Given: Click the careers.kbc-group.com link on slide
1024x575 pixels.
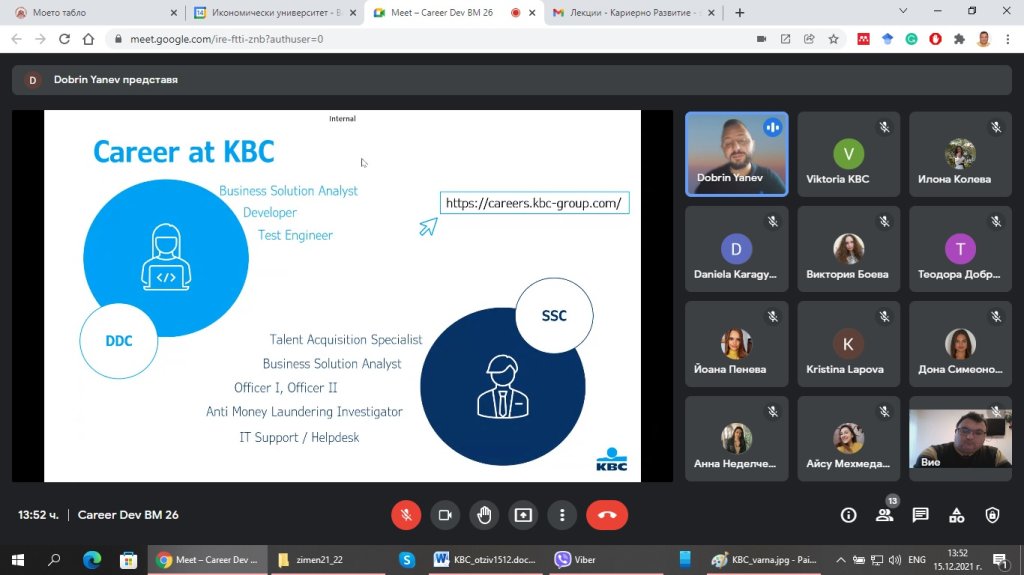Looking at the screenshot, I should click(x=534, y=203).
